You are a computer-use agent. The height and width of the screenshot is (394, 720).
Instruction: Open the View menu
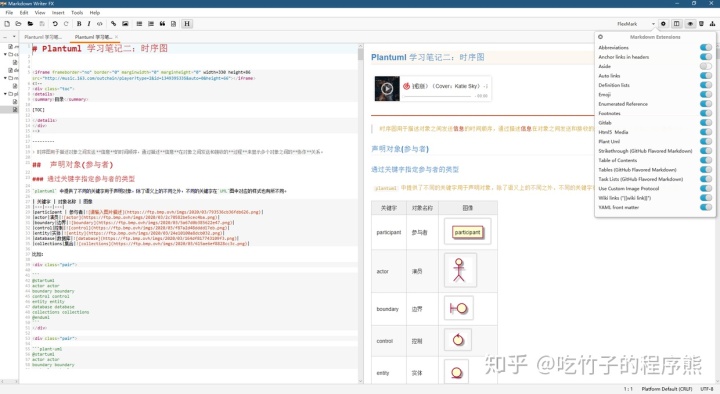pyautogui.click(x=40, y=13)
